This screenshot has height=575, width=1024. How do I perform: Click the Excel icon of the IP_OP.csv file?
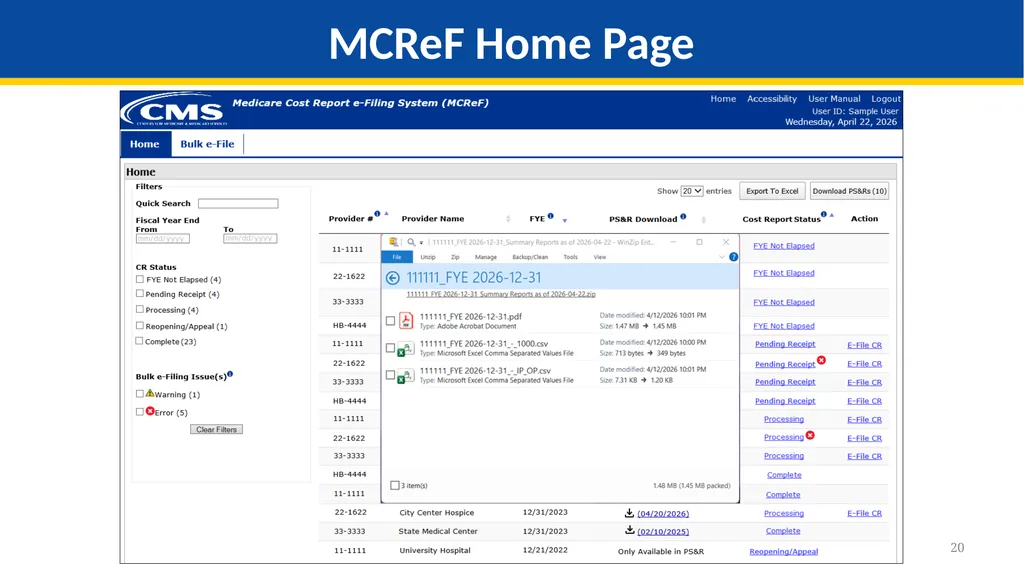406,376
